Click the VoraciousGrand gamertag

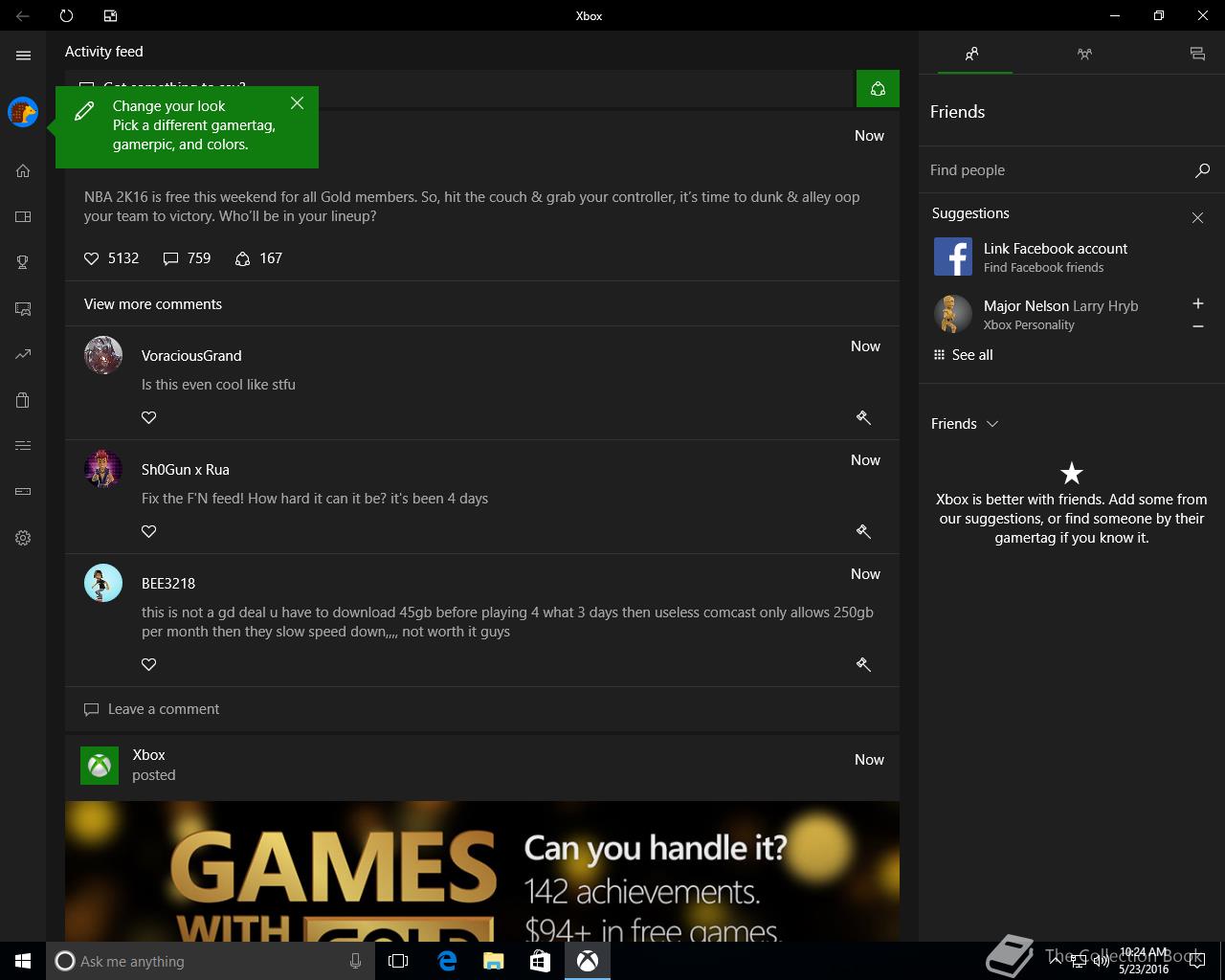(x=191, y=356)
